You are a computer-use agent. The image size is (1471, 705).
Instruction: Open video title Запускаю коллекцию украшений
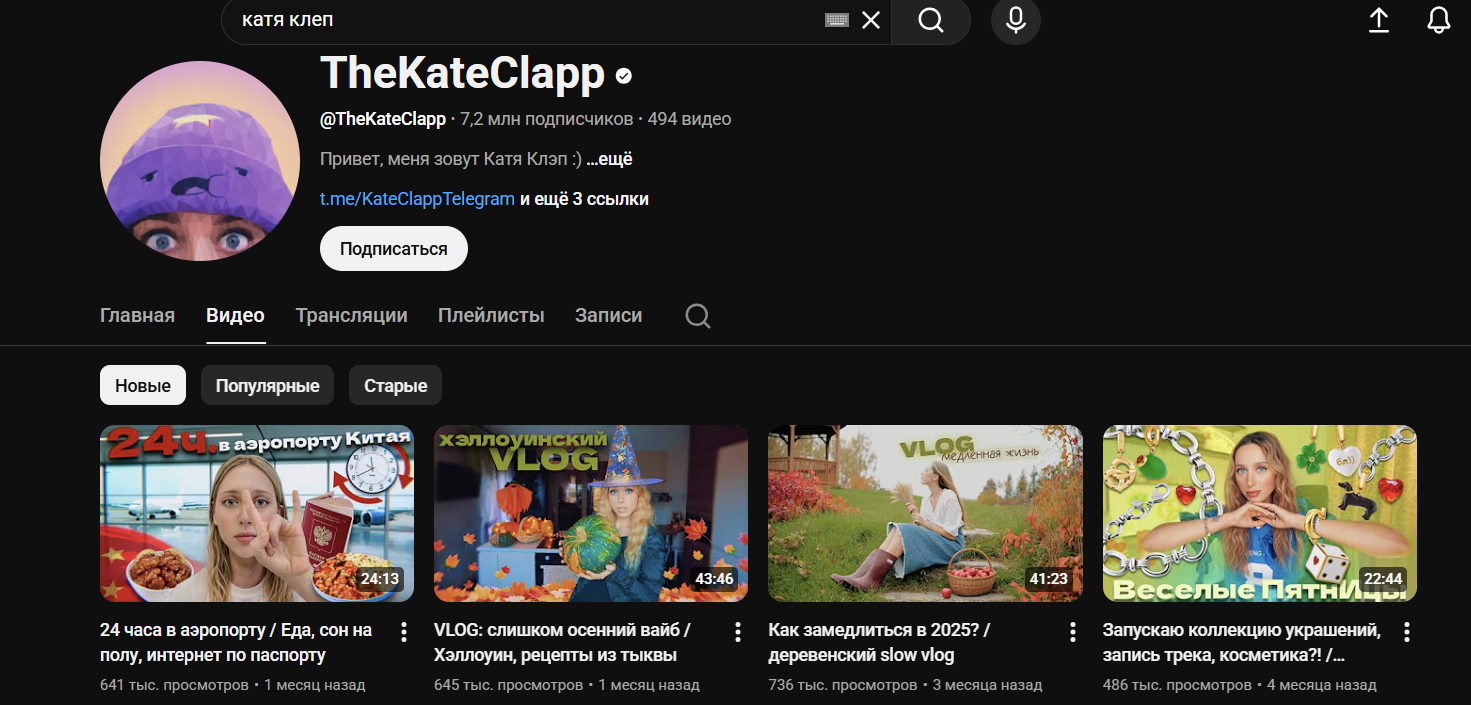tap(1242, 643)
